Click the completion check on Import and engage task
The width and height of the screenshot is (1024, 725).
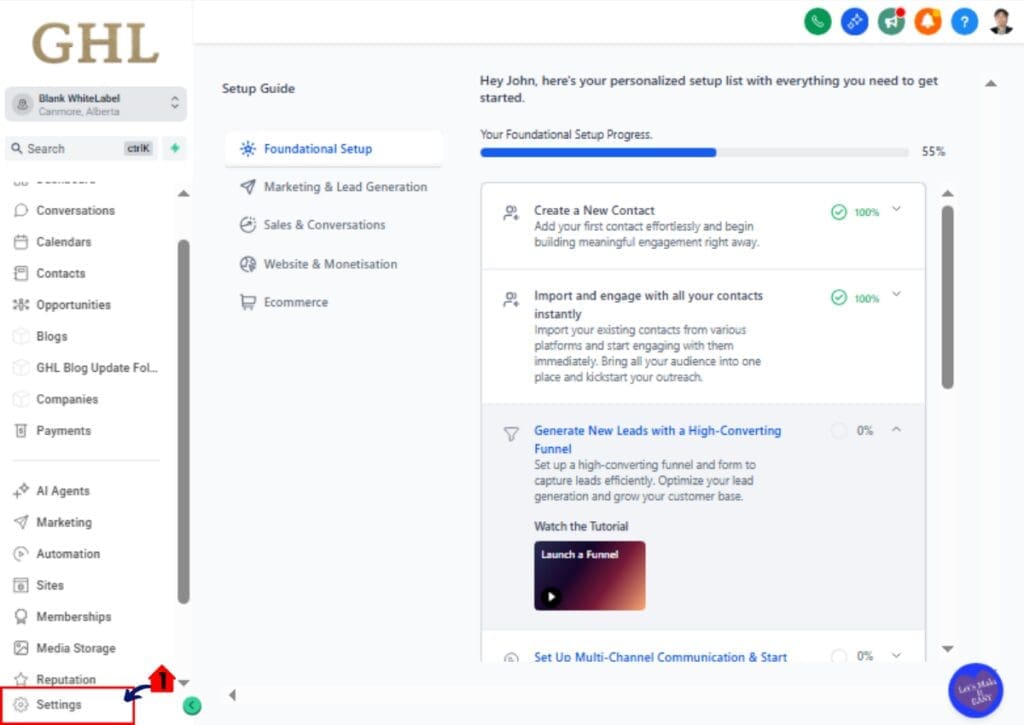[x=840, y=298]
